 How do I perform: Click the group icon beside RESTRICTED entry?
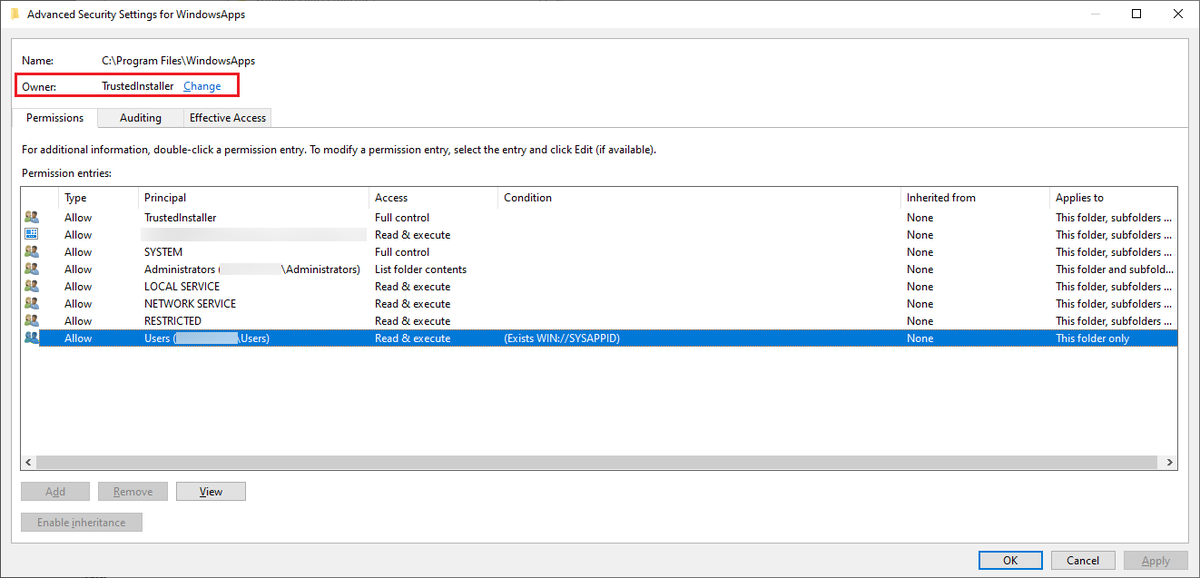pos(31,321)
